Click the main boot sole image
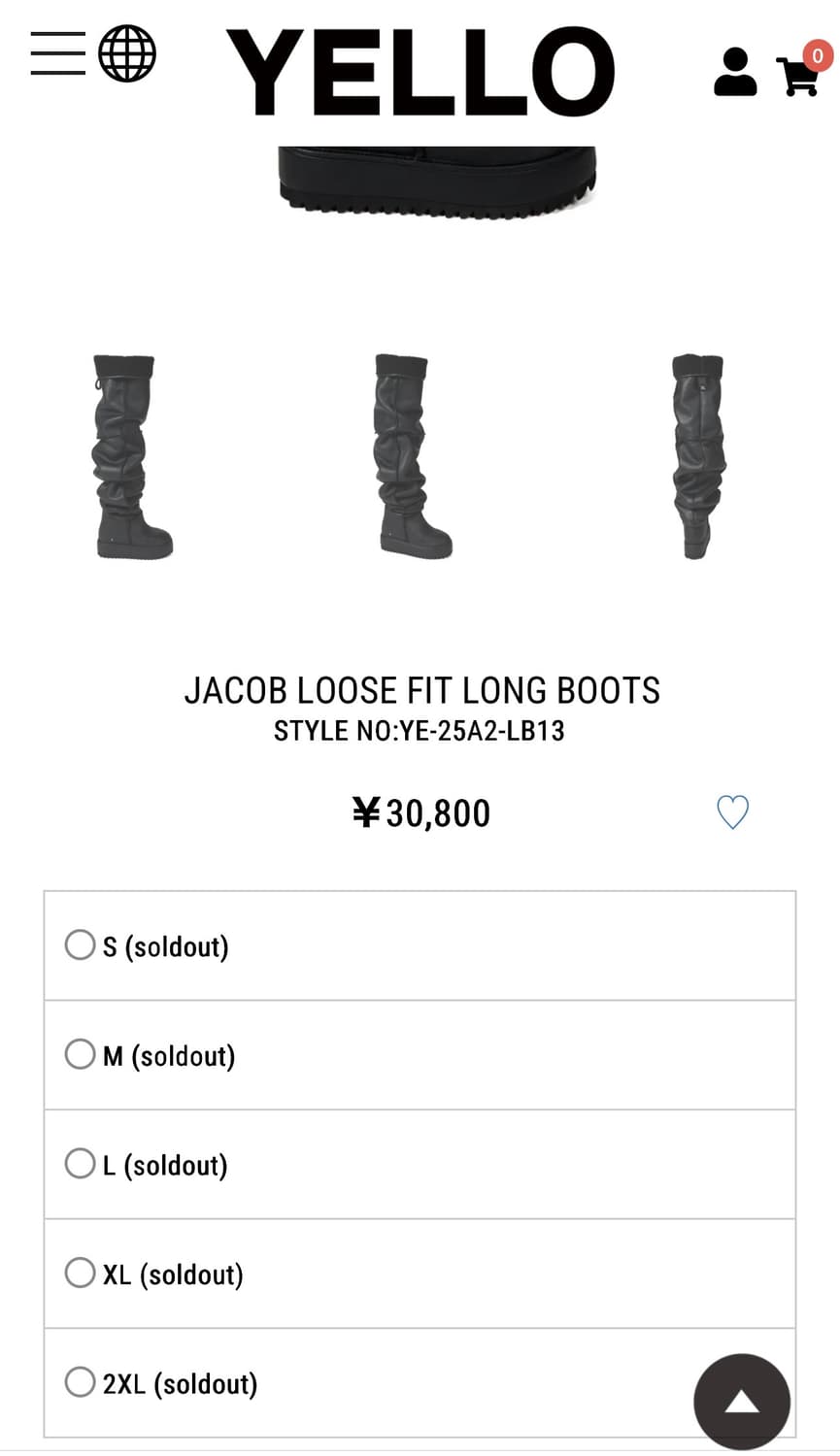This screenshot has width=840, height=1456. [x=438, y=180]
